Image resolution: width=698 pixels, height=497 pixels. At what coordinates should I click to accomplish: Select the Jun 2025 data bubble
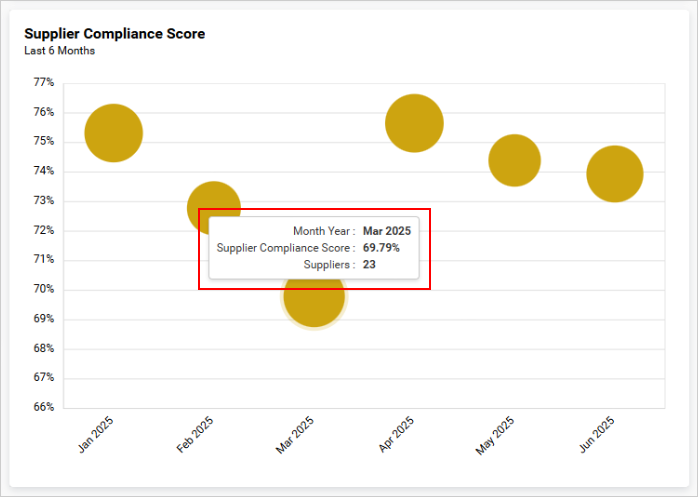(x=614, y=174)
